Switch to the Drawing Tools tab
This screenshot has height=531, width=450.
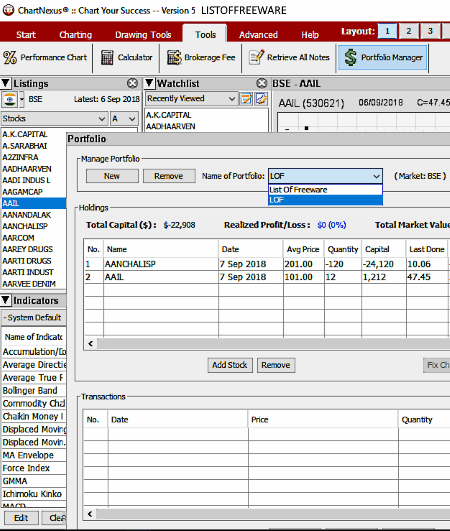coord(143,35)
